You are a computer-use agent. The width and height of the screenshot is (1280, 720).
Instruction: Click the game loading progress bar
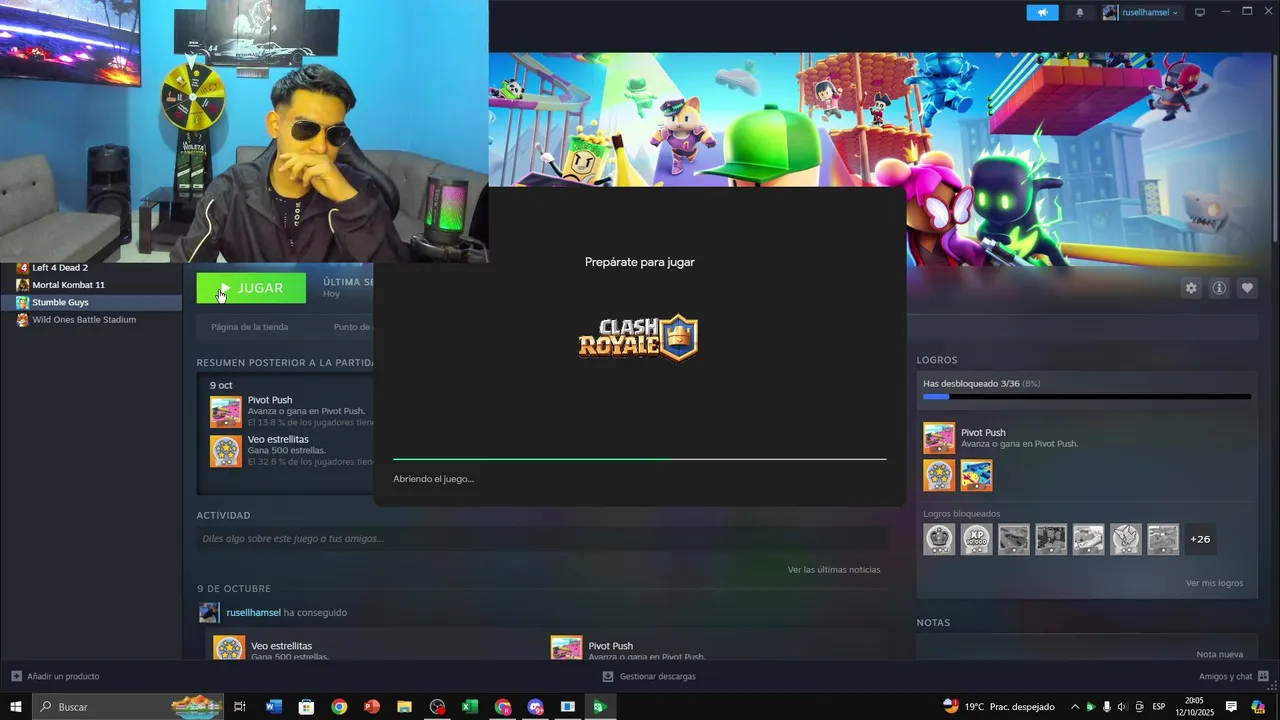pos(640,459)
